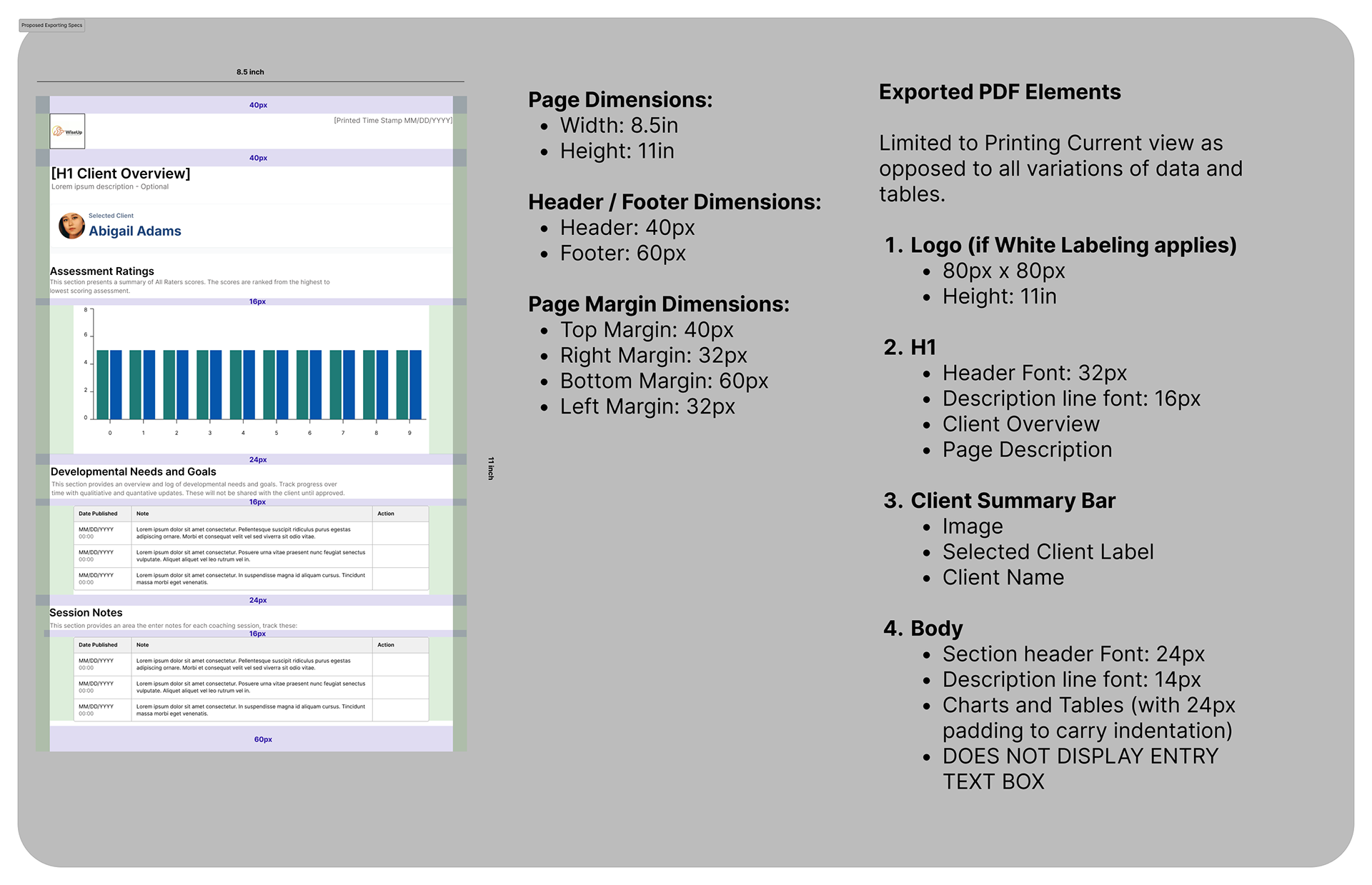
Task: Click the bar chart's bar pair labeled 9
Action: point(409,384)
